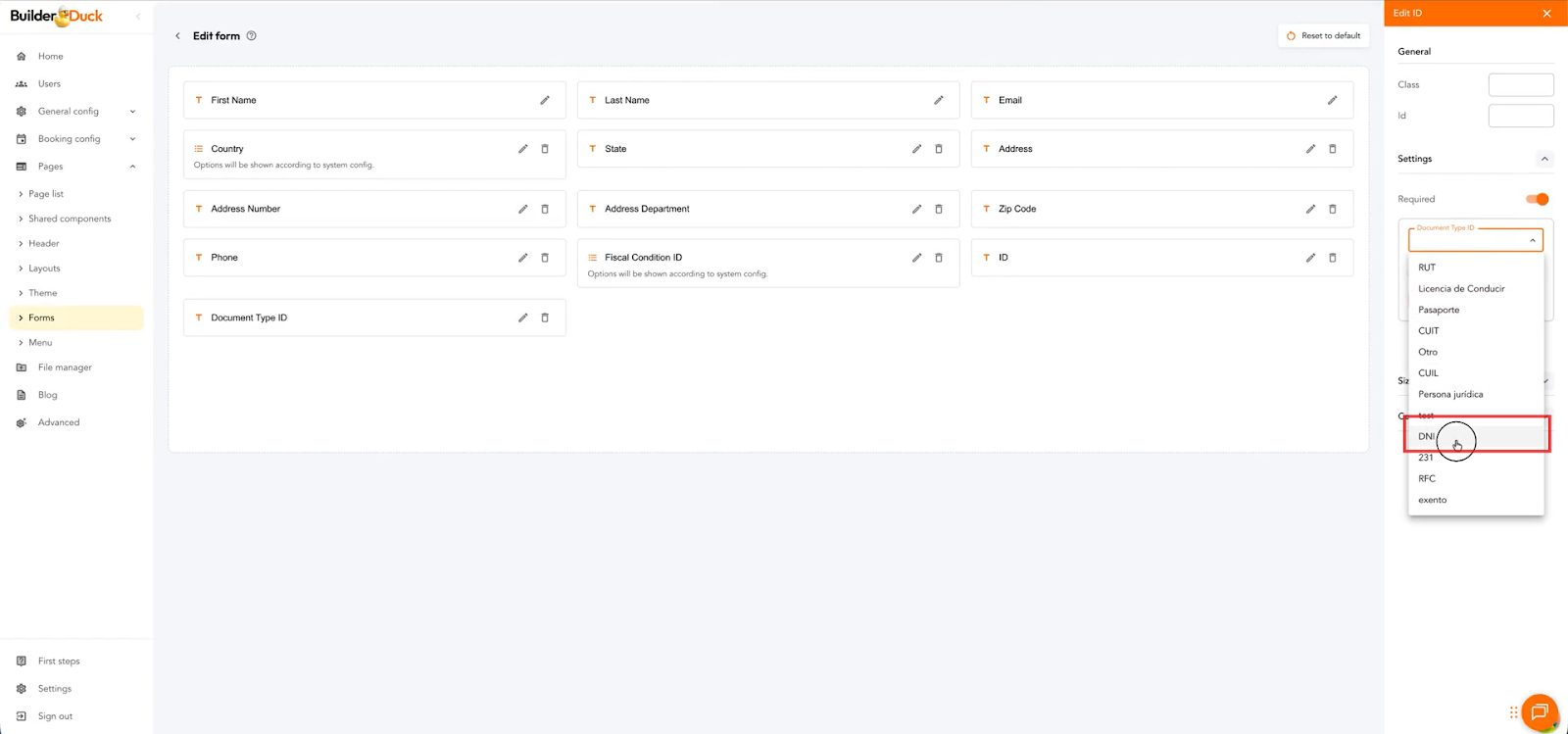The image size is (1568, 734).
Task: Click the Class input field
Action: click(1520, 85)
